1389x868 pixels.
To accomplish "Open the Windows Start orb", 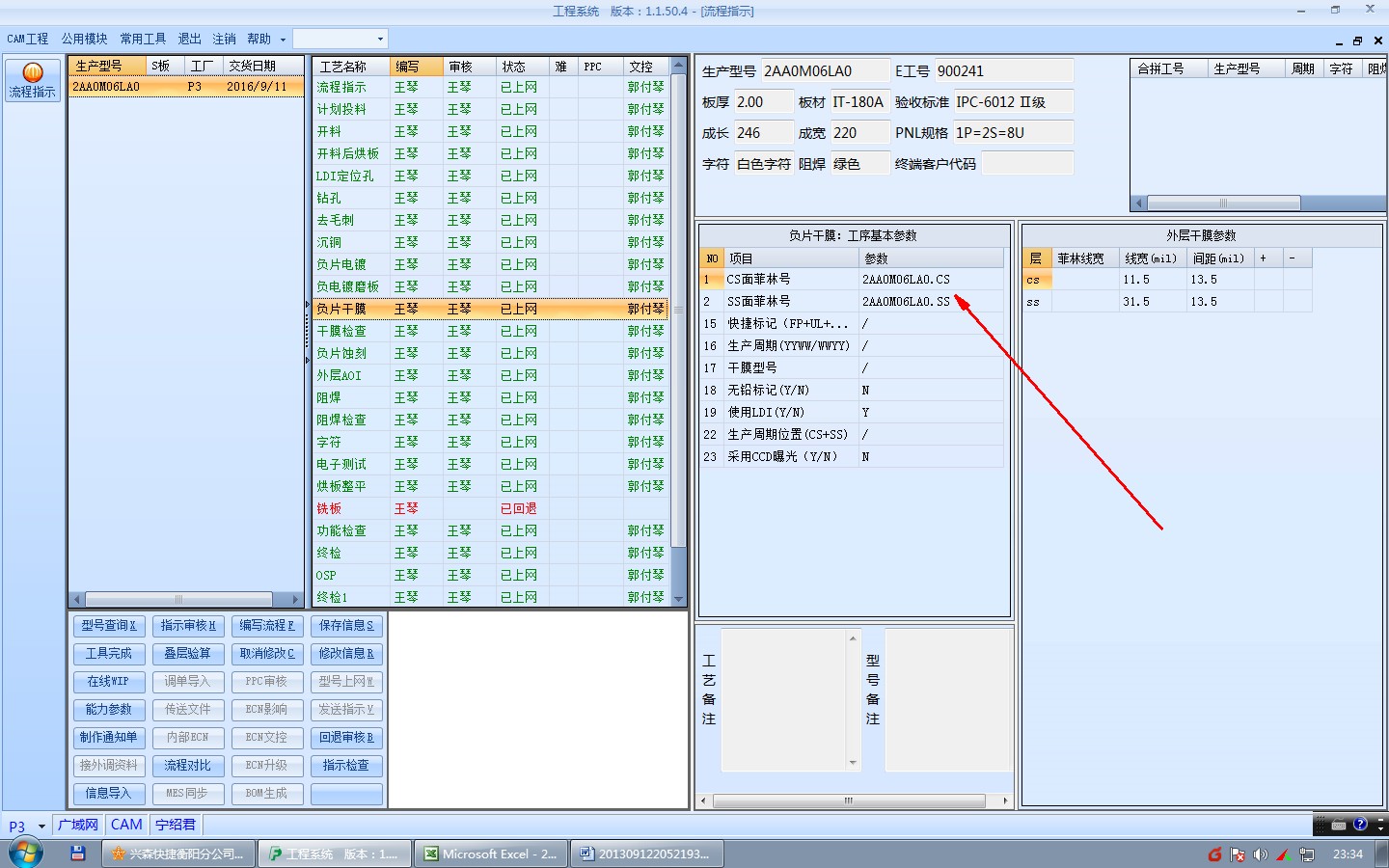I will [x=26, y=854].
